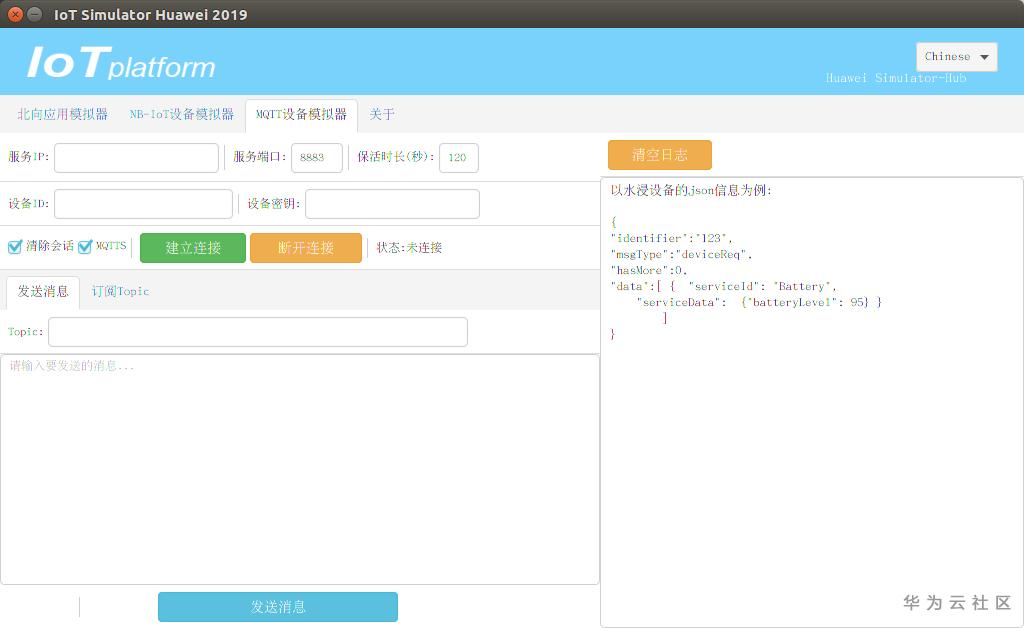Screen dimensions: 1024x628
Task: Click the message text area
Action: tap(300, 469)
